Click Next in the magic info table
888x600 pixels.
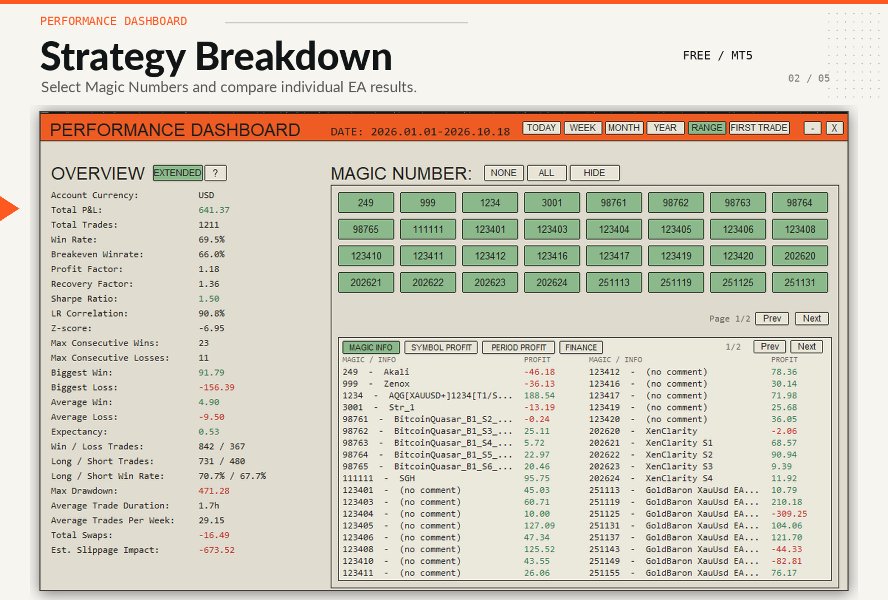pos(806,347)
